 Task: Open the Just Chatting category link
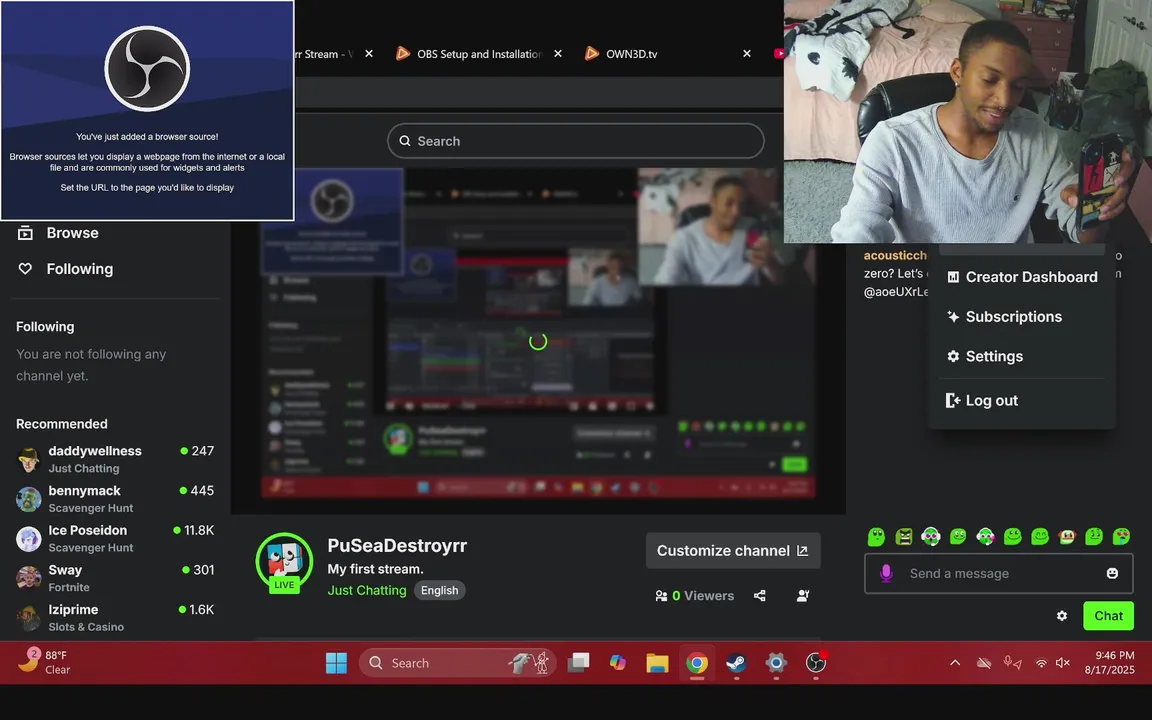(x=367, y=590)
